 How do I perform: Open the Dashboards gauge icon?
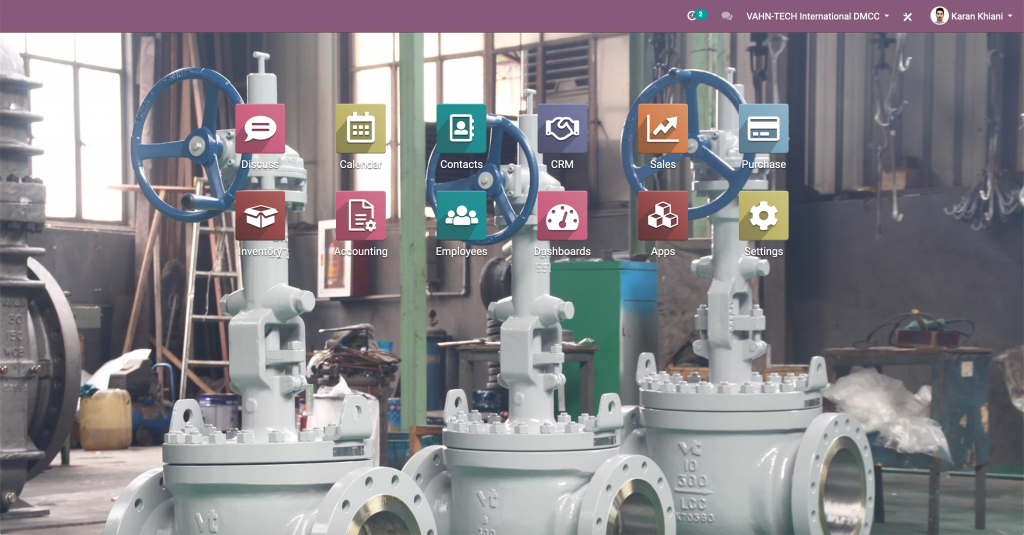tap(562, 216)
